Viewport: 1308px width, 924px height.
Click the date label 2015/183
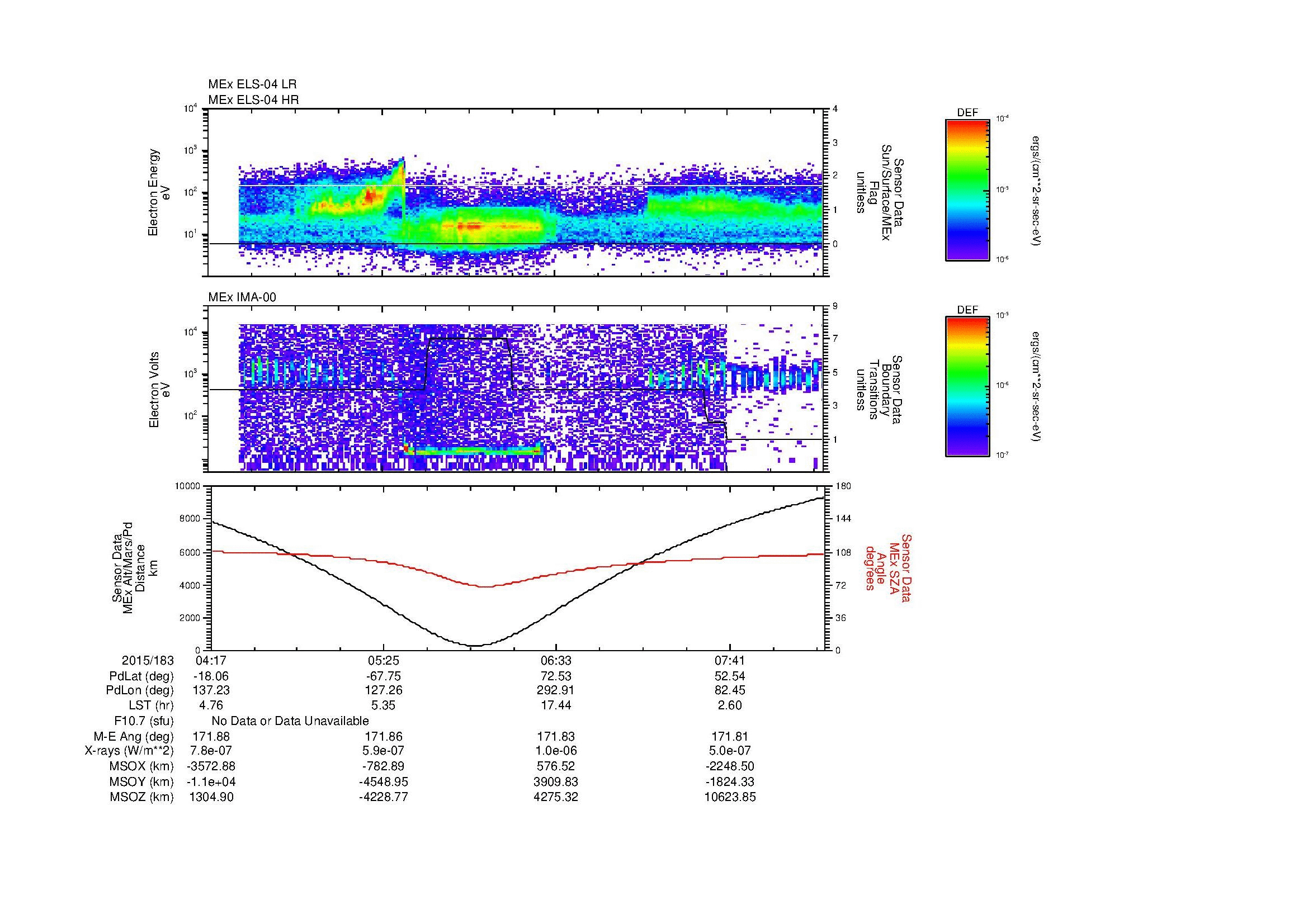pyautogui.click(x=147, y=660)
